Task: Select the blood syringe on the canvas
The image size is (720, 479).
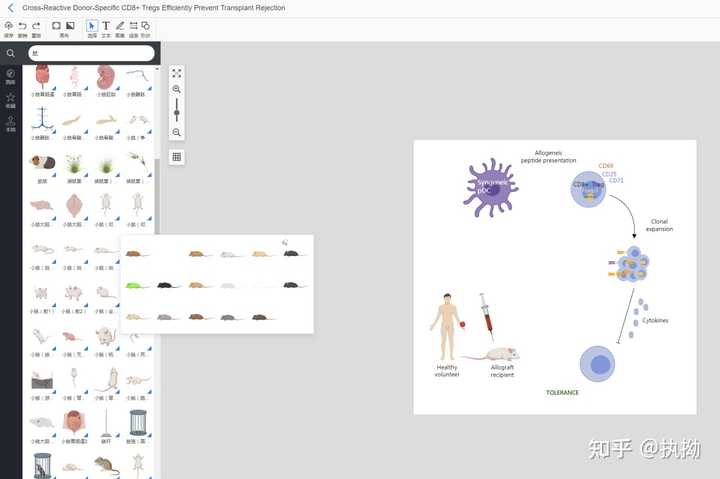Action: [486, 317]
